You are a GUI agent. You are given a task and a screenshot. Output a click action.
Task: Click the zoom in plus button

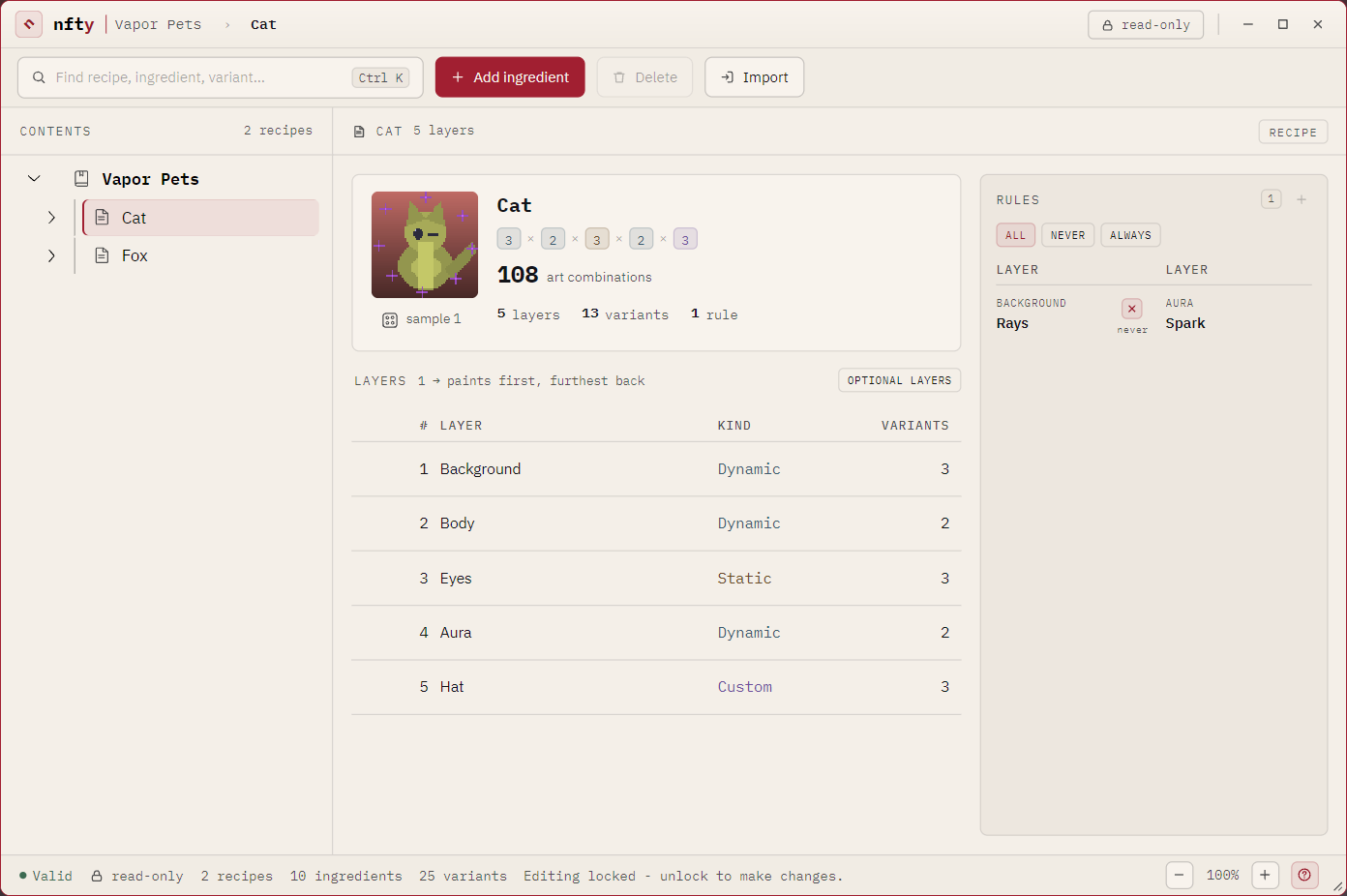(x=1265, y=875)
